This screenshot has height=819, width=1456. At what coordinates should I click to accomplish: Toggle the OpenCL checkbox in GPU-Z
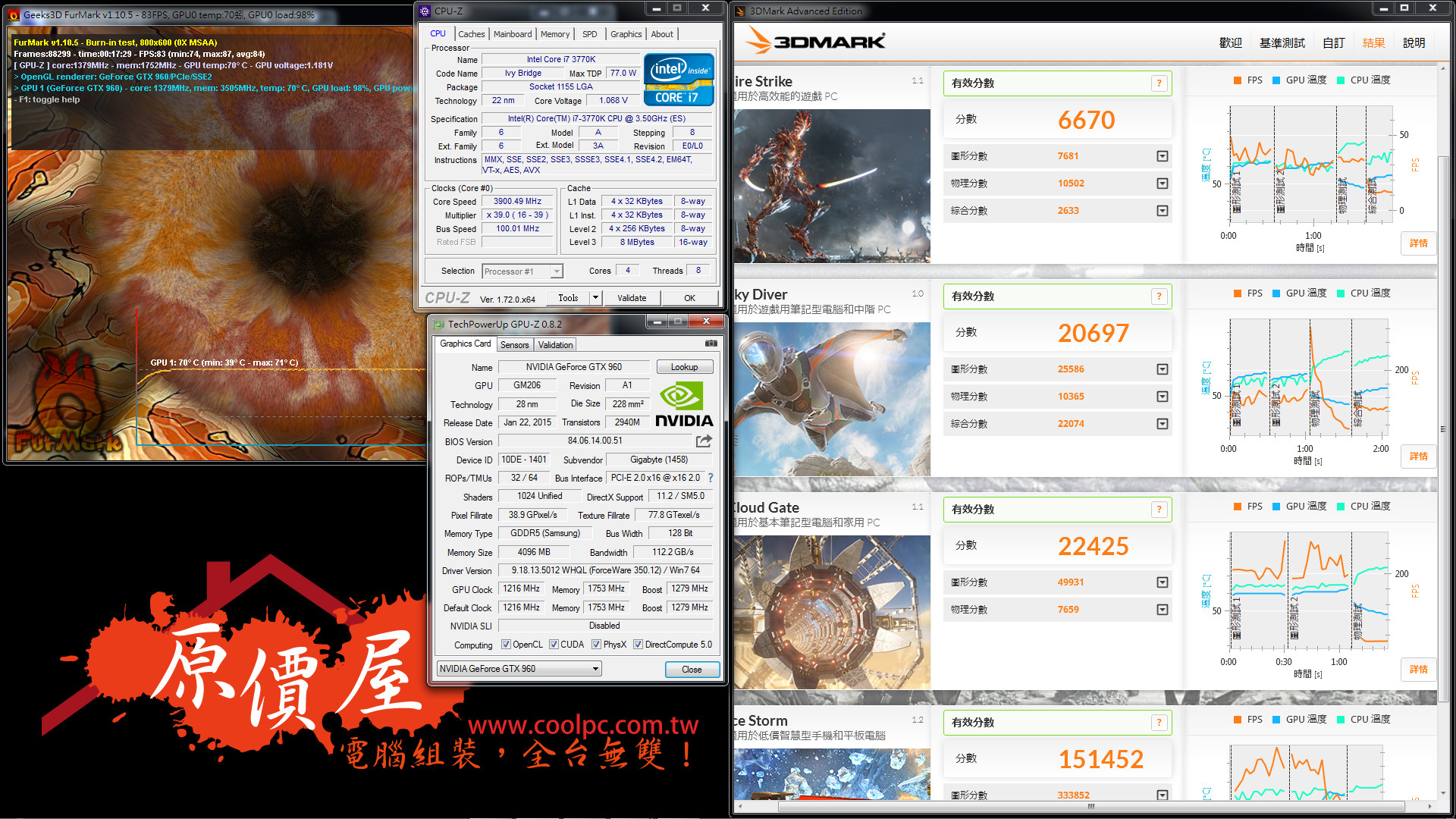point(506,645)
